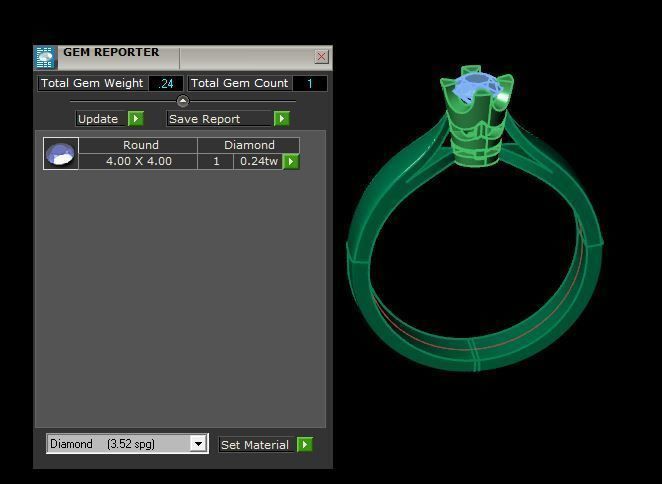This screenshot has height=484, width=662.
Task: Close the Gem Reporter panel
Action: [x=322, y=57]
